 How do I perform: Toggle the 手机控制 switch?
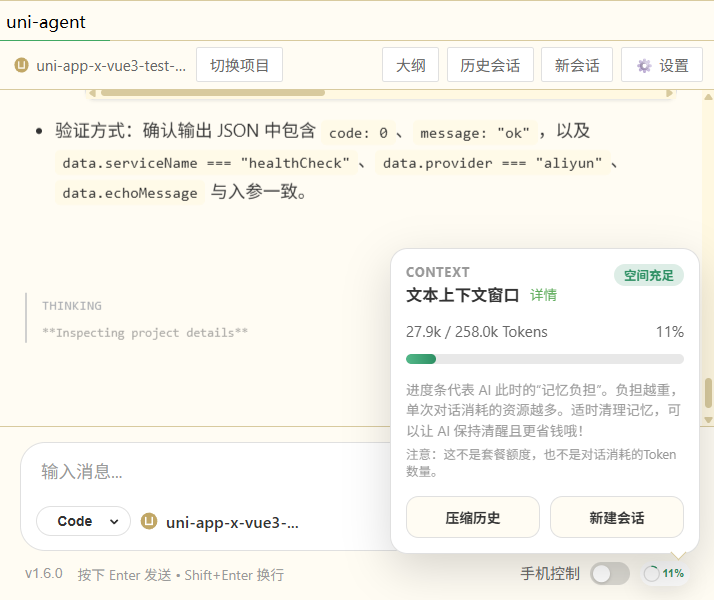(x=609, y=574)
